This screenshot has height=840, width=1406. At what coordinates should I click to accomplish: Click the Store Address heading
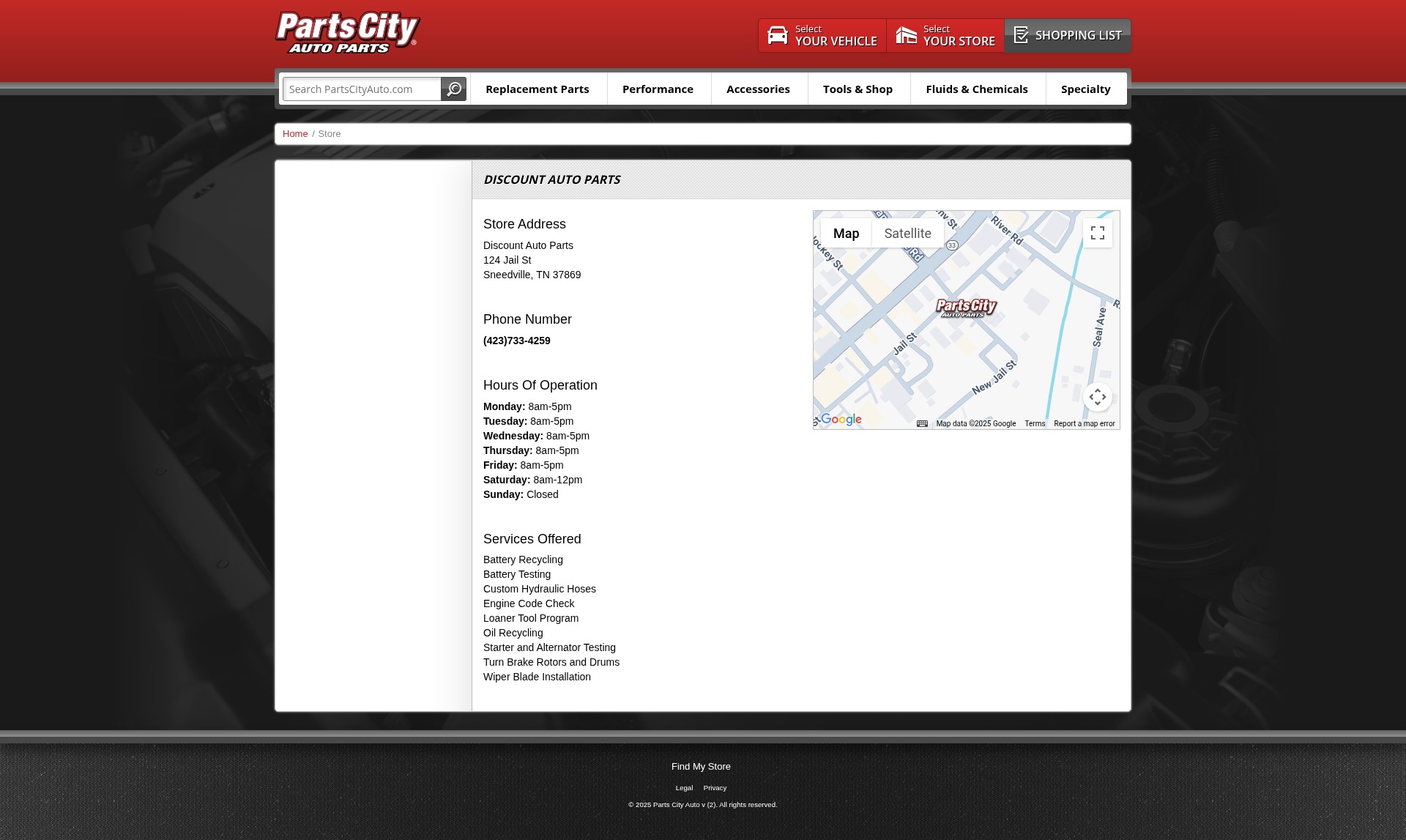click(524, 224)
